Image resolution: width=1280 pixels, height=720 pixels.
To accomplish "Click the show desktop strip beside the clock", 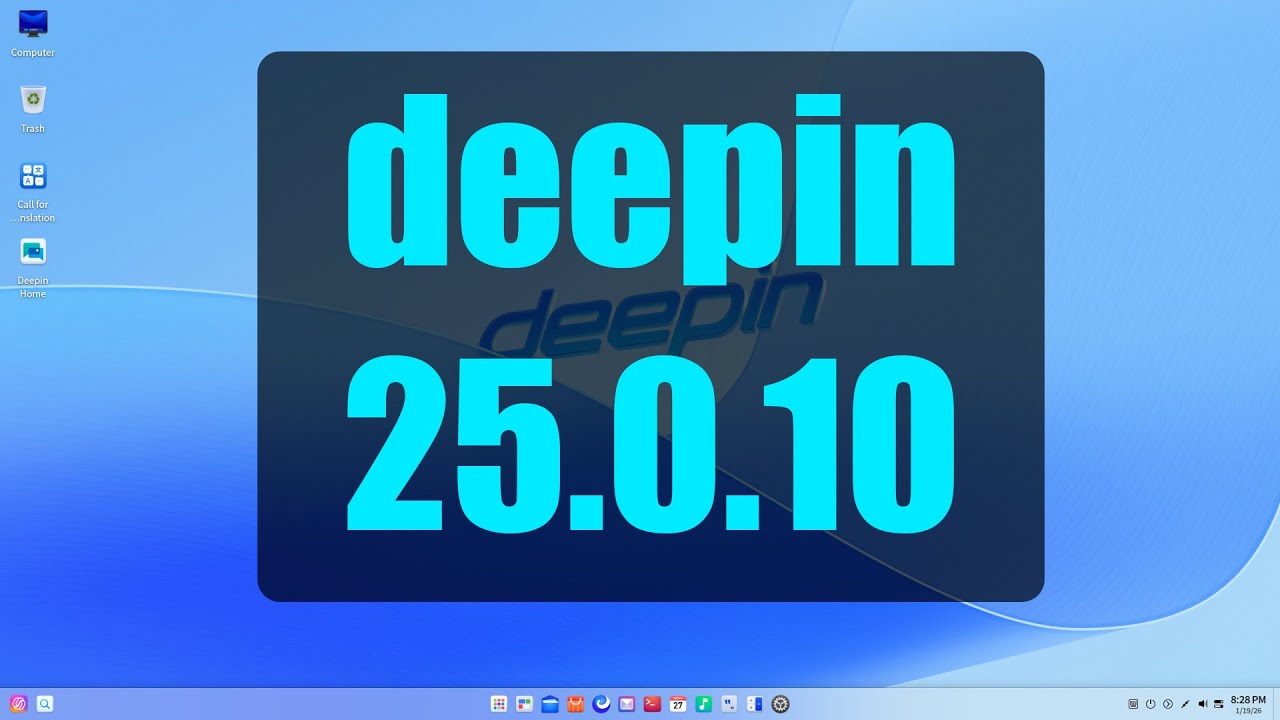I will (1275, 704).
